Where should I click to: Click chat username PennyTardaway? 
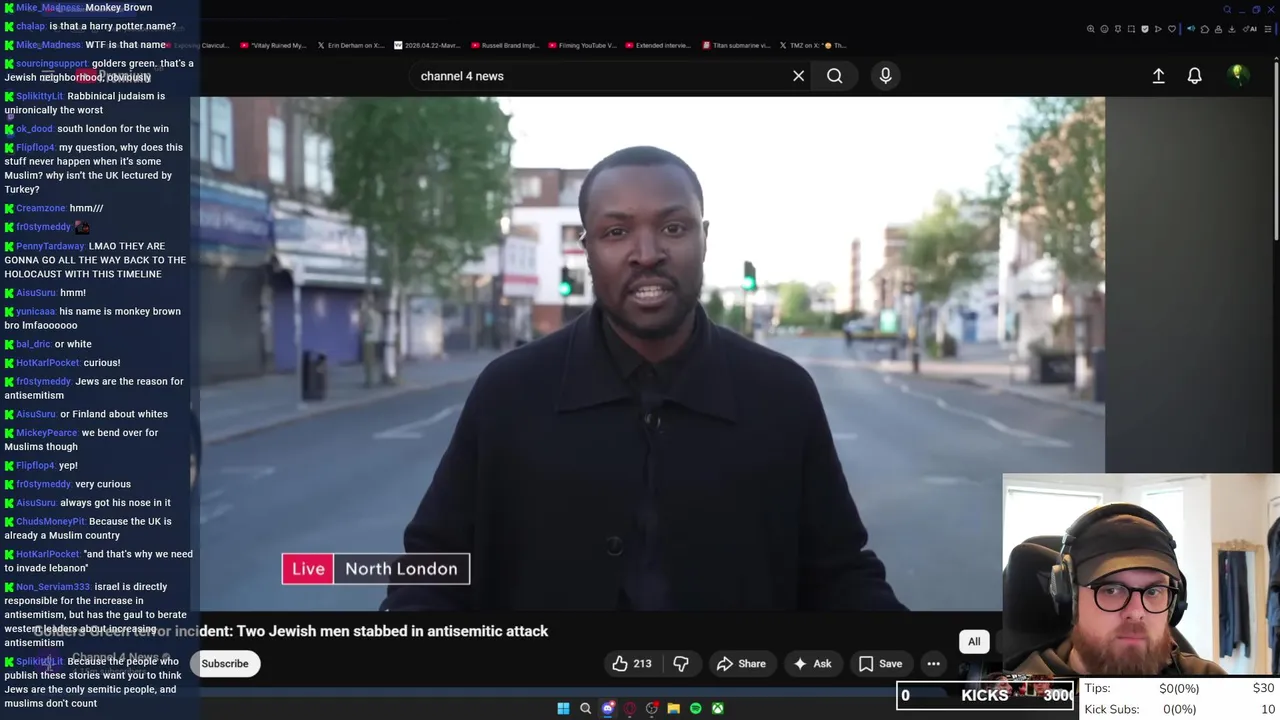[x=50, y=246]
